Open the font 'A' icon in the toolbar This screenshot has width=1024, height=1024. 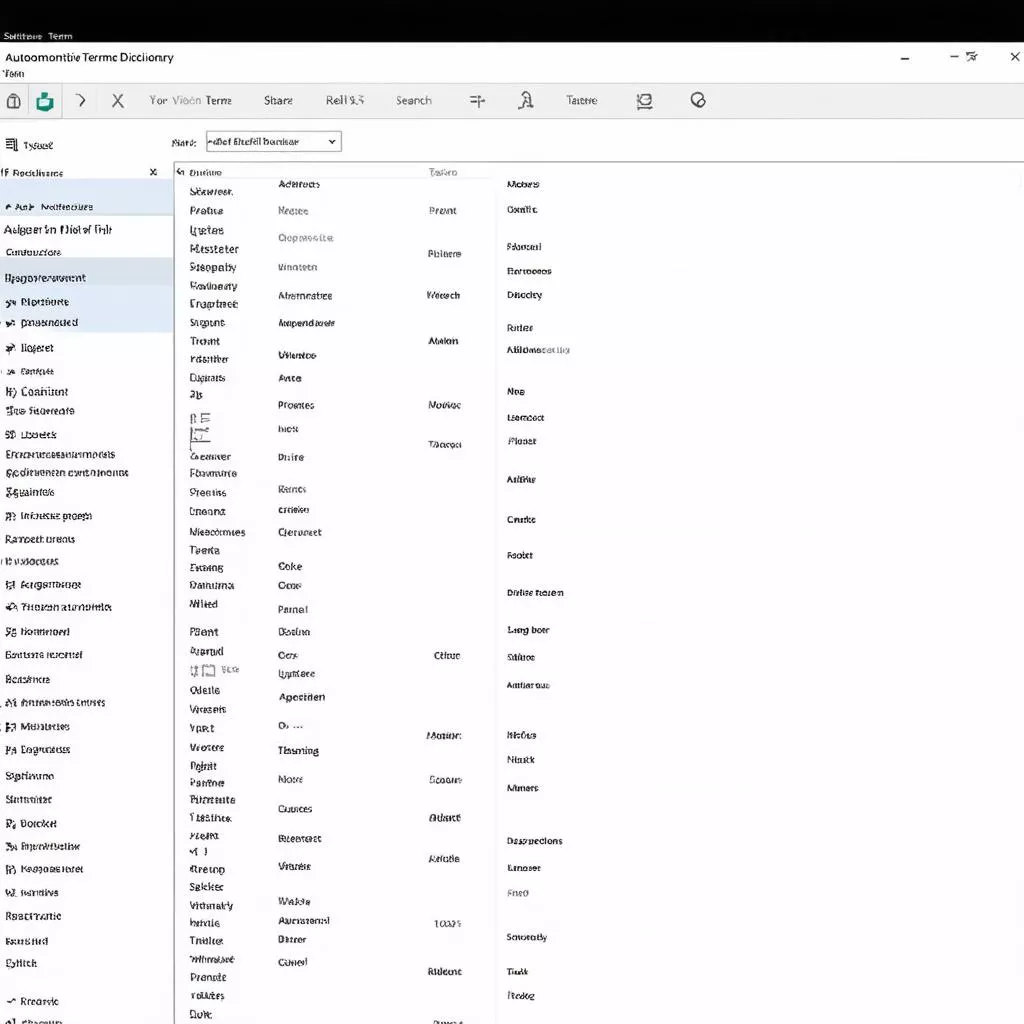(x=526, y=101)
